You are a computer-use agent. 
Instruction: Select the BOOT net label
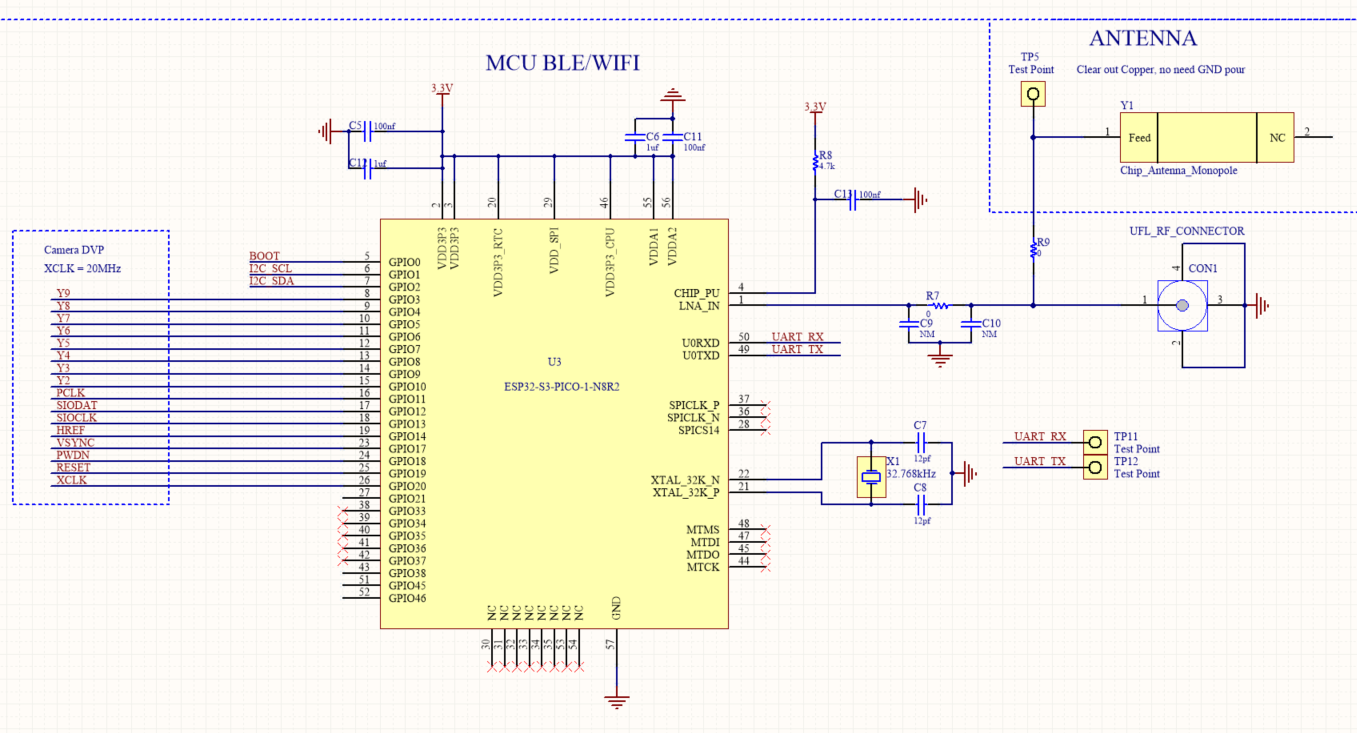(264, 256)
